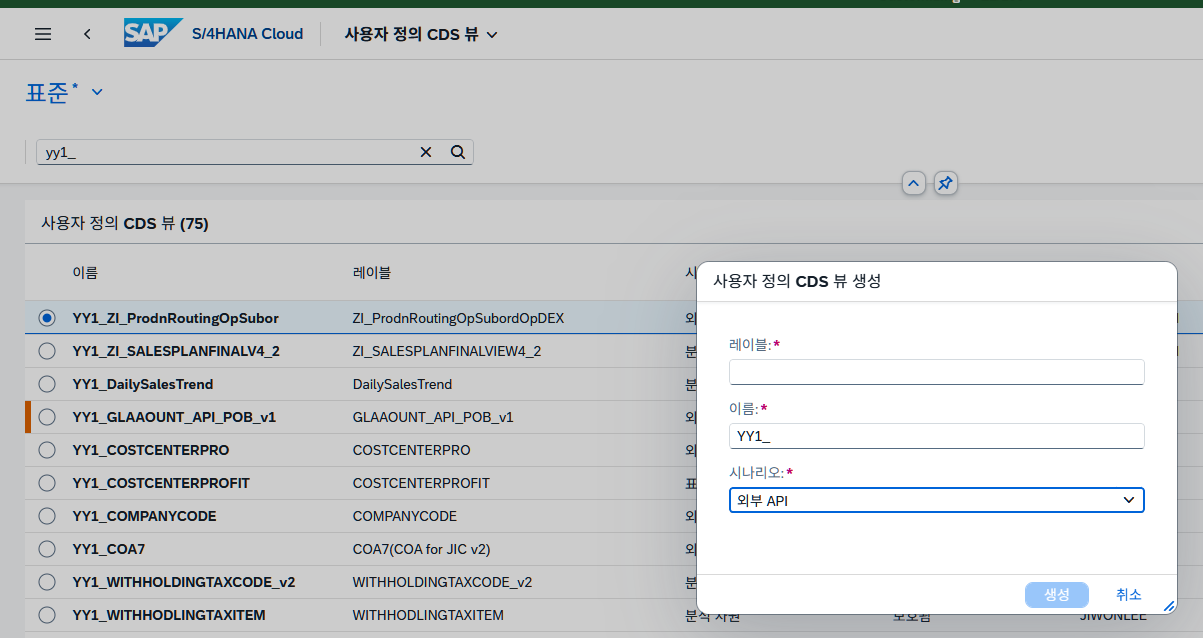This screenshot has height=638, width=1203.
Task: Click the 생성 button in dialog
Action: pos(1057,594)
